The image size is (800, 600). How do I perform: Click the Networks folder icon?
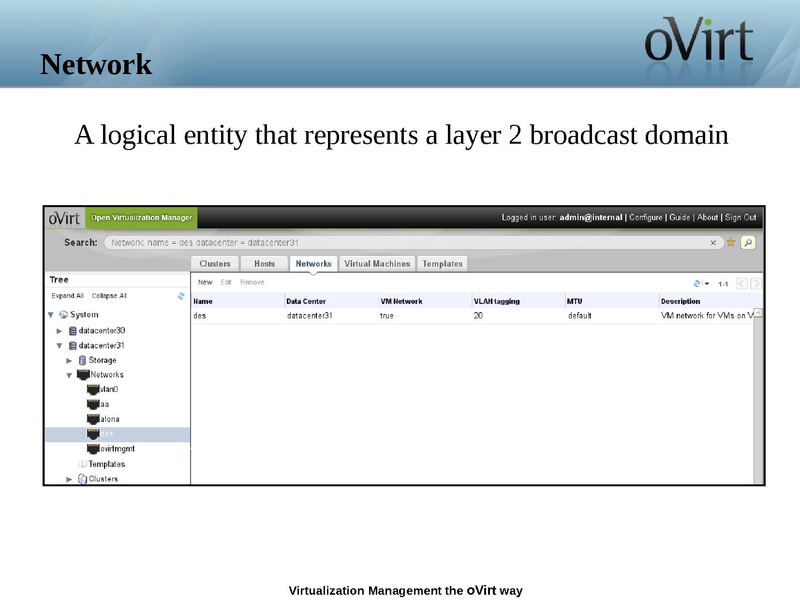[x=83, y=375]
